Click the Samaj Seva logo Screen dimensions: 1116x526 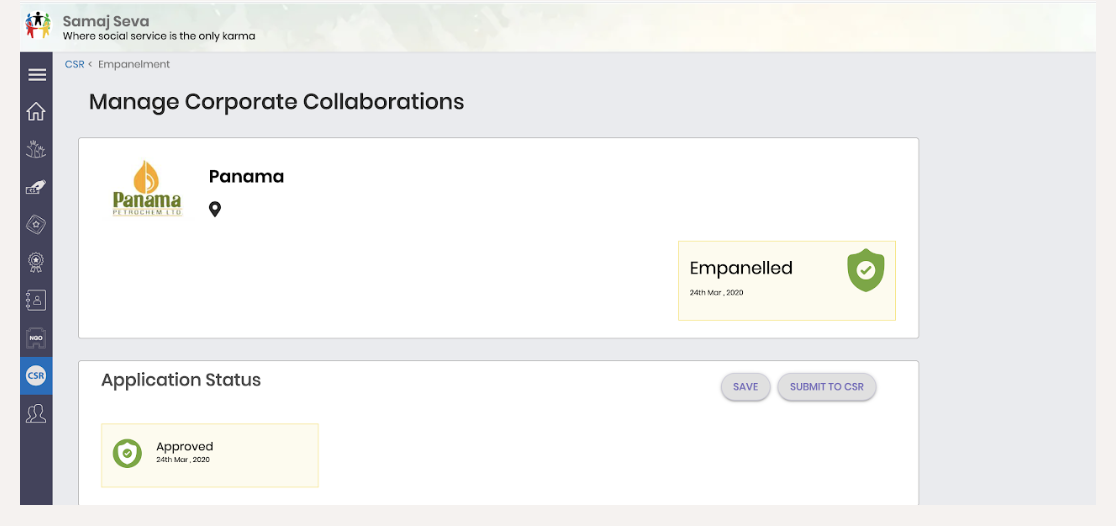38,26
